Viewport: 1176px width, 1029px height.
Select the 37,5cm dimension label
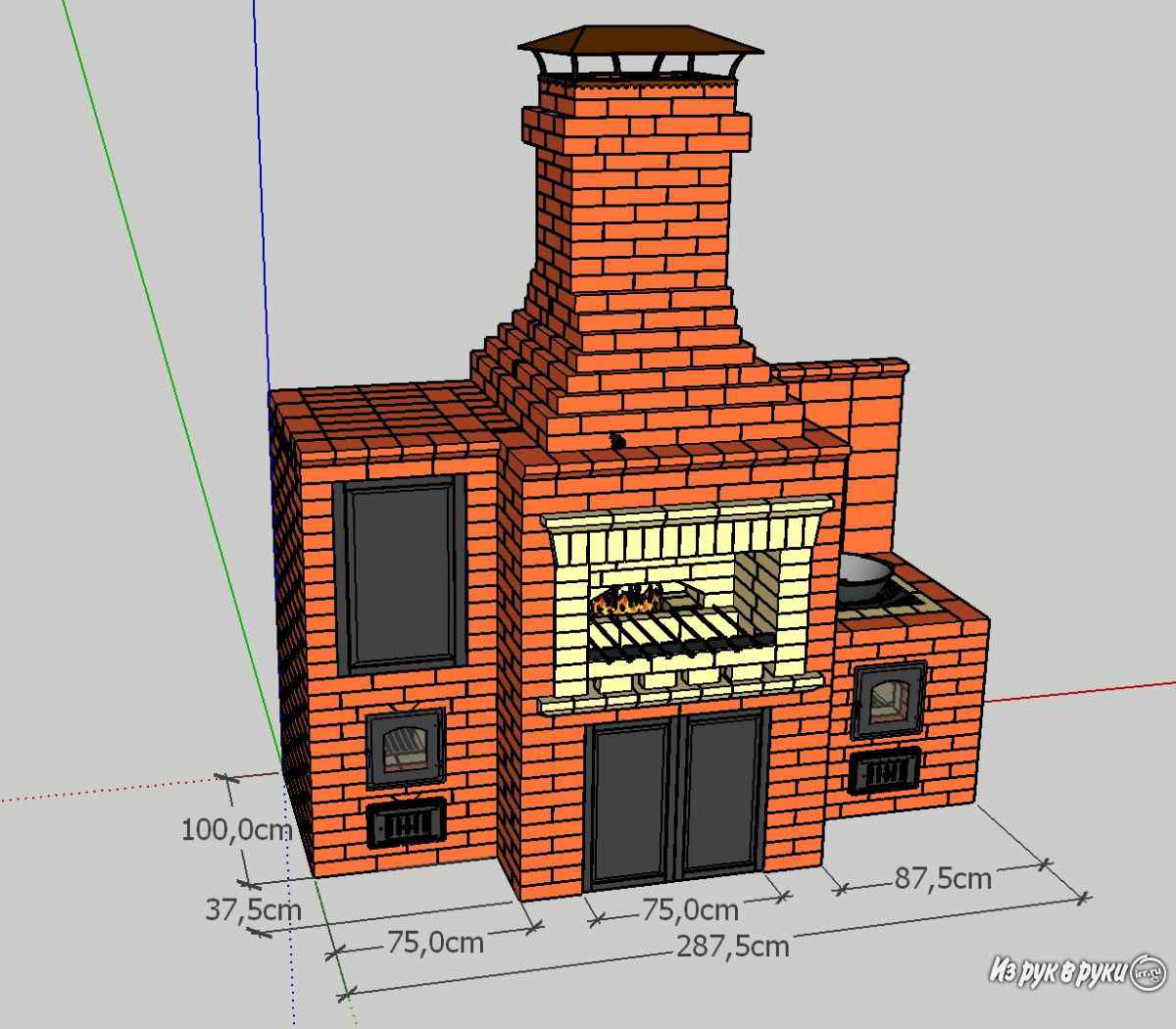(x=252, y=908)
